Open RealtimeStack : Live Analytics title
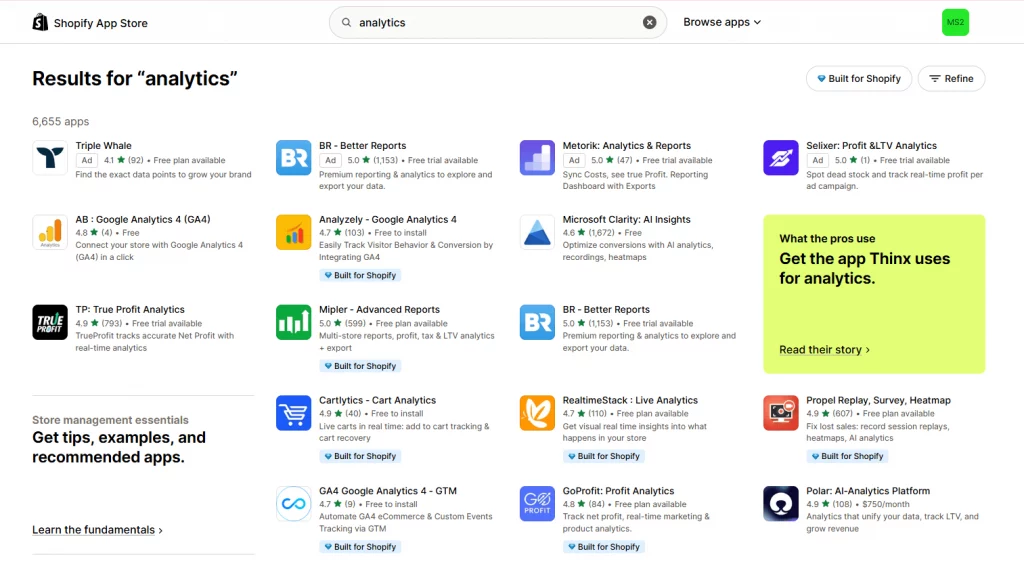The image size is (1024, 566). coord(630,400)
